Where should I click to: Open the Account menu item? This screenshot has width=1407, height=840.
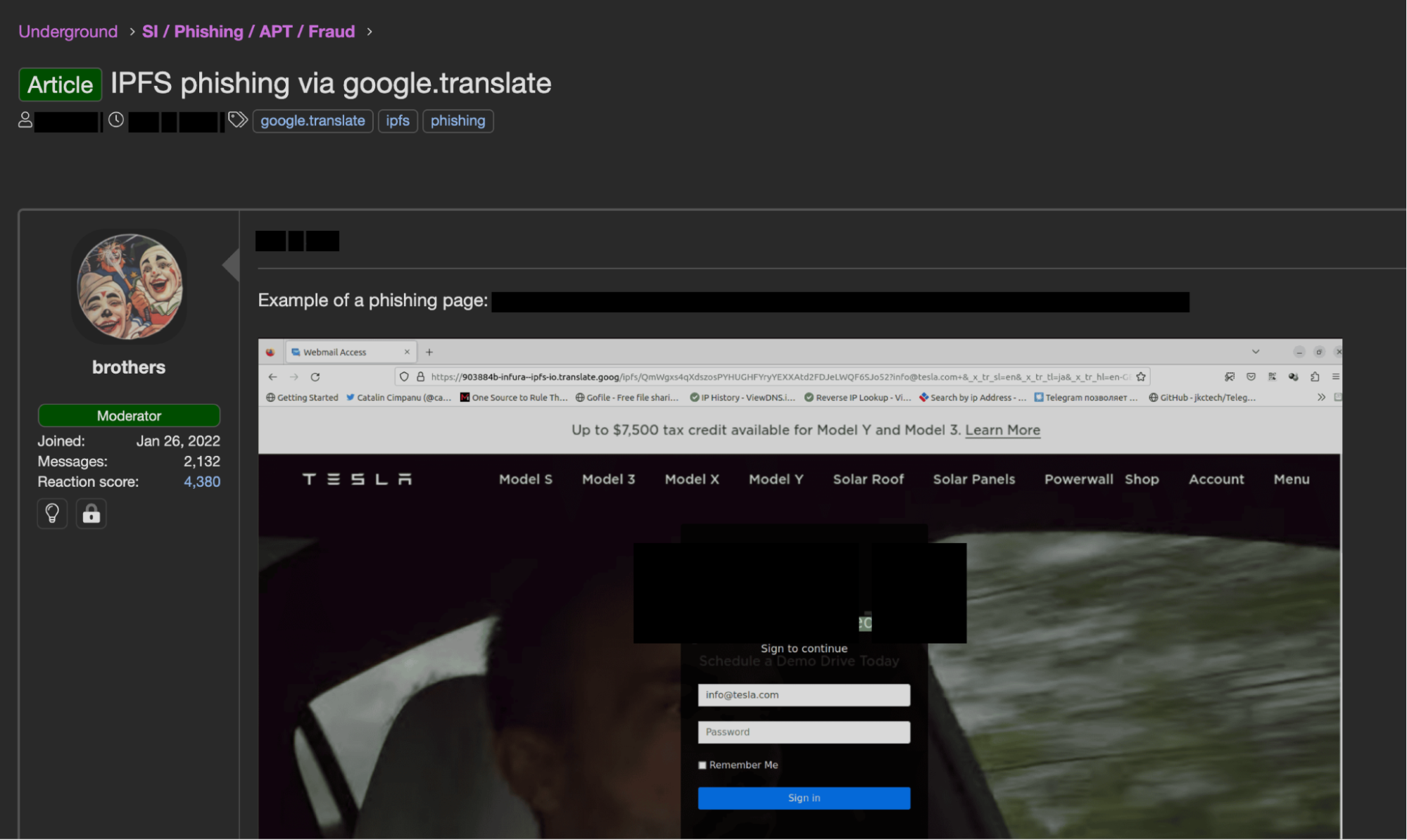1216,479
